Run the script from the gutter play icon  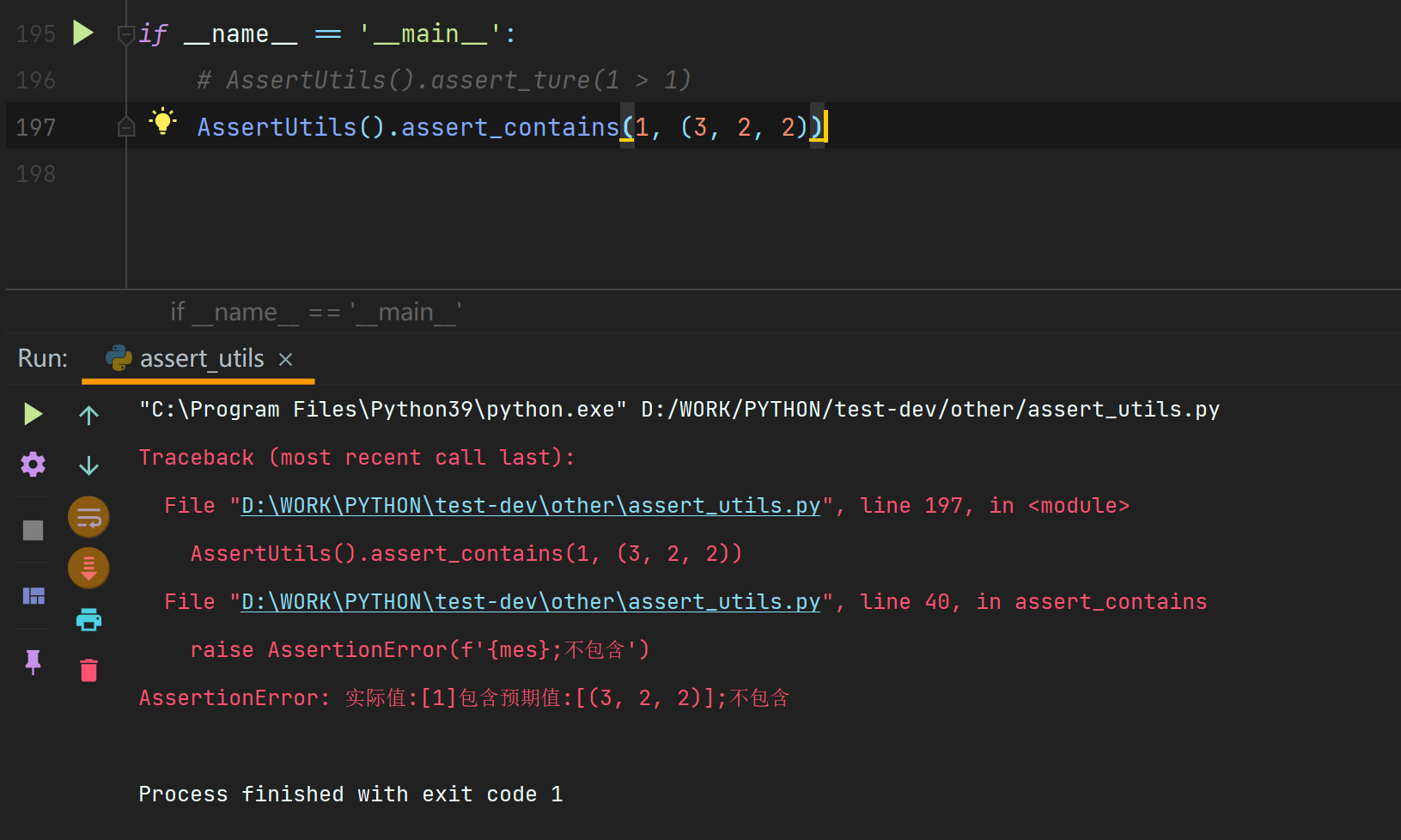coord(82,32)
